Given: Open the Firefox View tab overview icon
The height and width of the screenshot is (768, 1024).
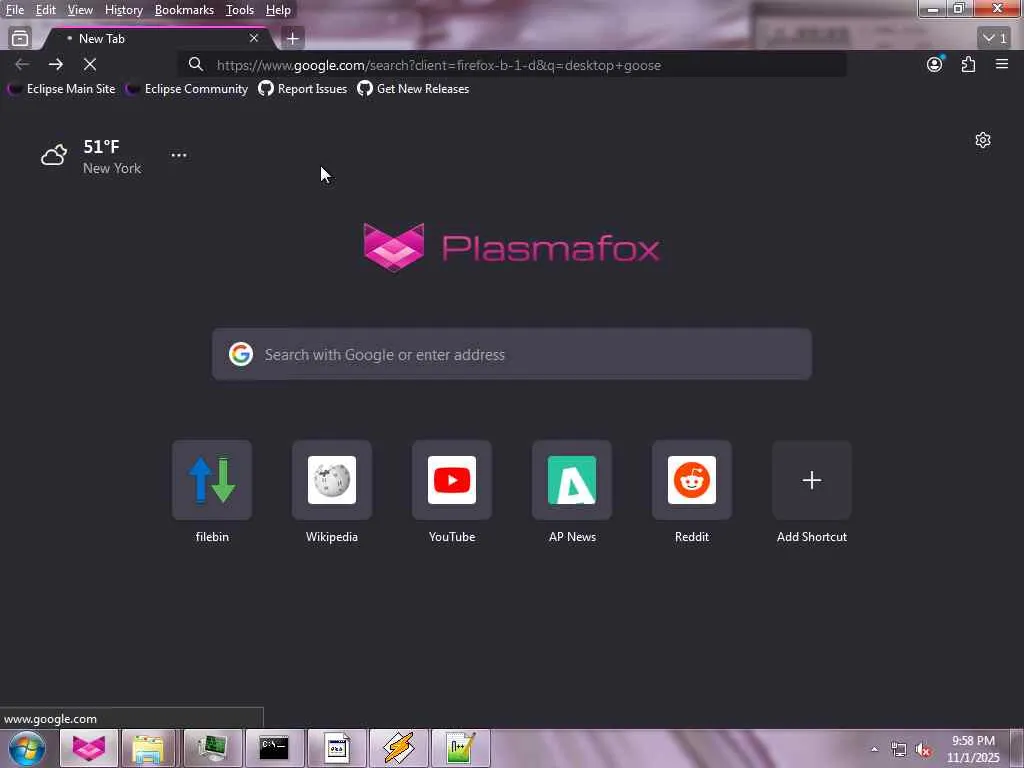Looking at the screenshot, I should click(x=20, y=39).
